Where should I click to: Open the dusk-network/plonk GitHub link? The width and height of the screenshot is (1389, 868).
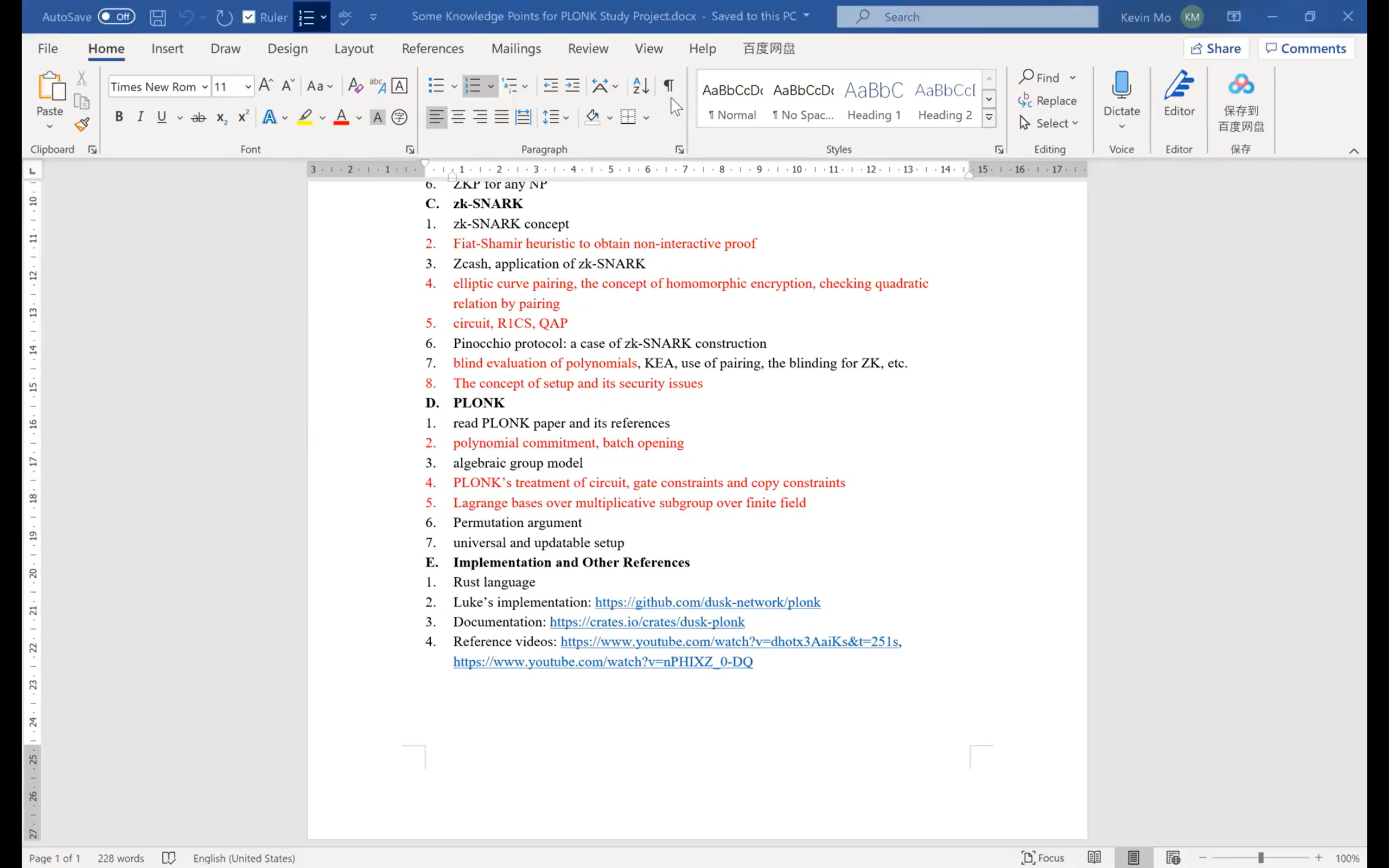click(x=707, y=602)
